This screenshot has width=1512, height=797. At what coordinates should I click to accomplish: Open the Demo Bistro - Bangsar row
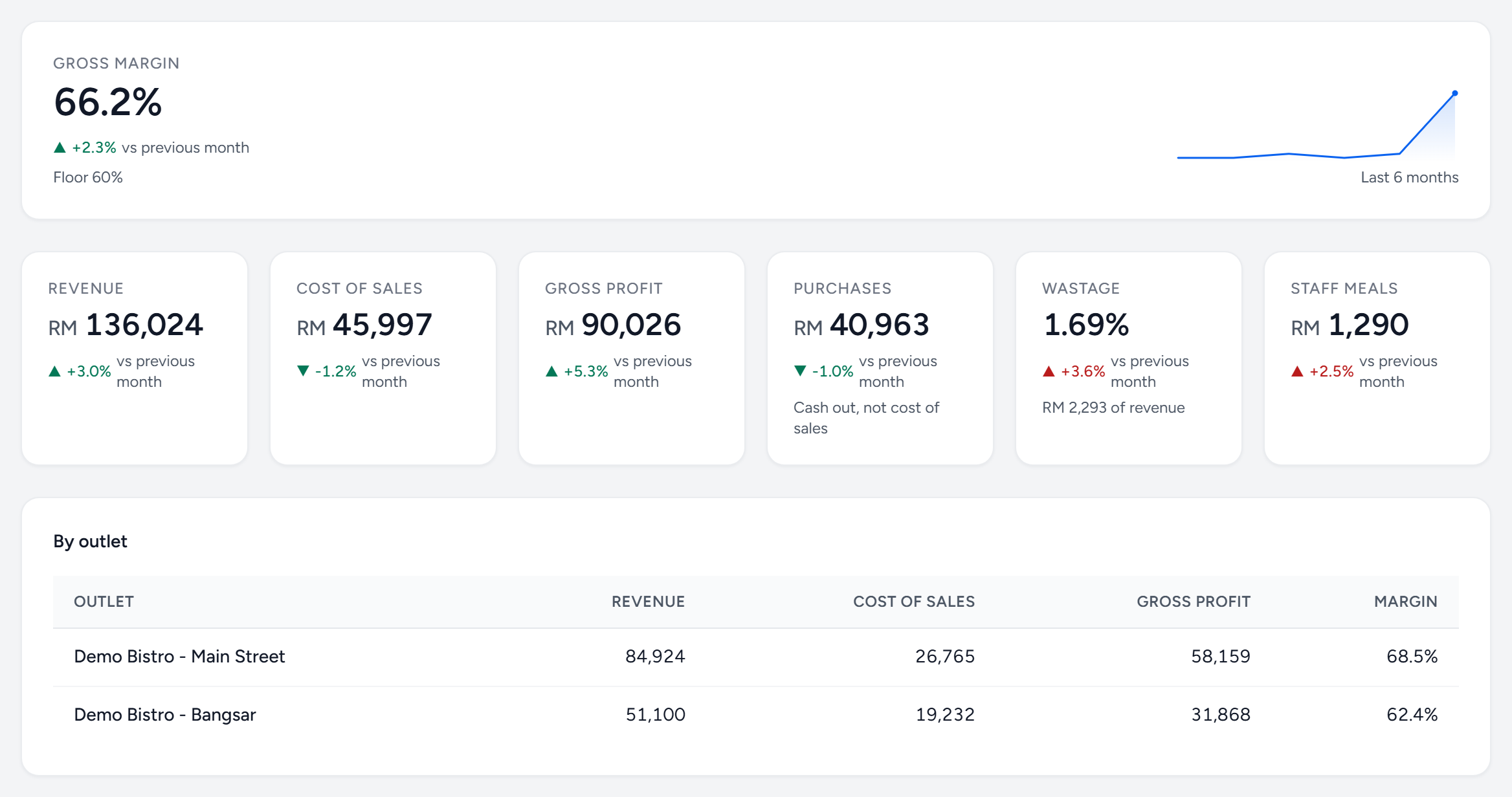pyautogui.click(x=756, y=715)
